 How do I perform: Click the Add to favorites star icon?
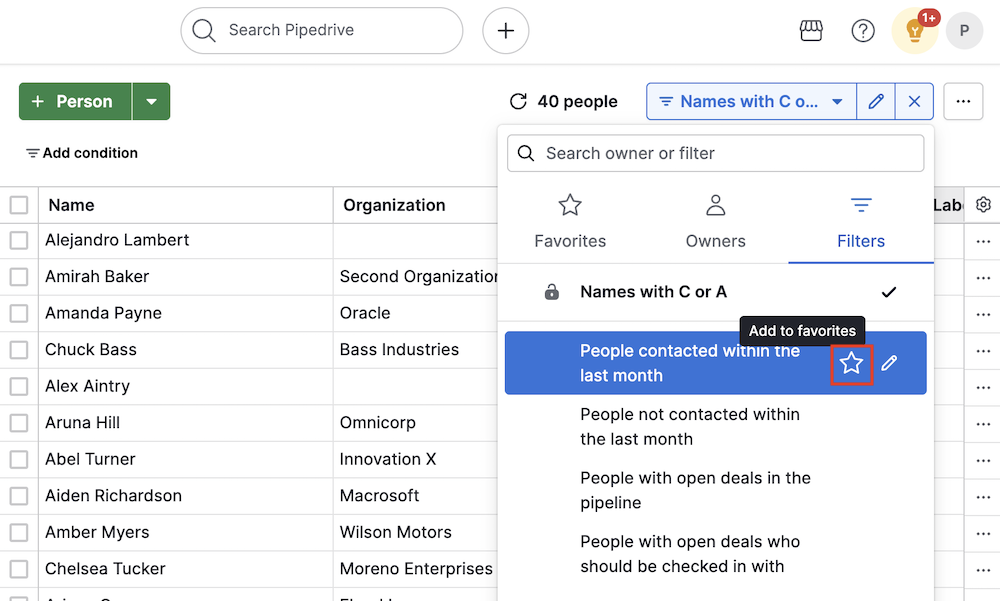pos(852,365)
